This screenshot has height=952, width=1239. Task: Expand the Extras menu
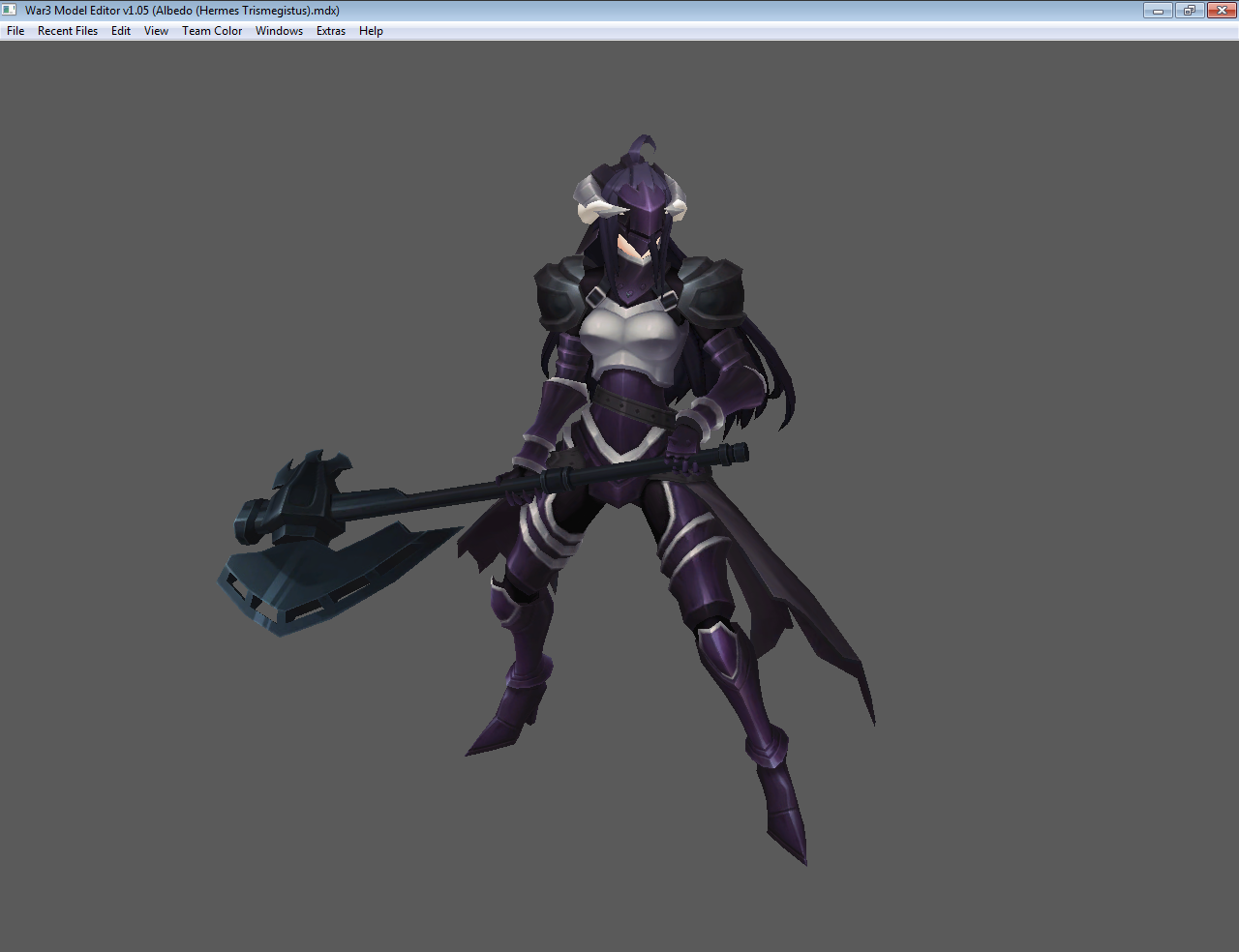click(331, 31)
